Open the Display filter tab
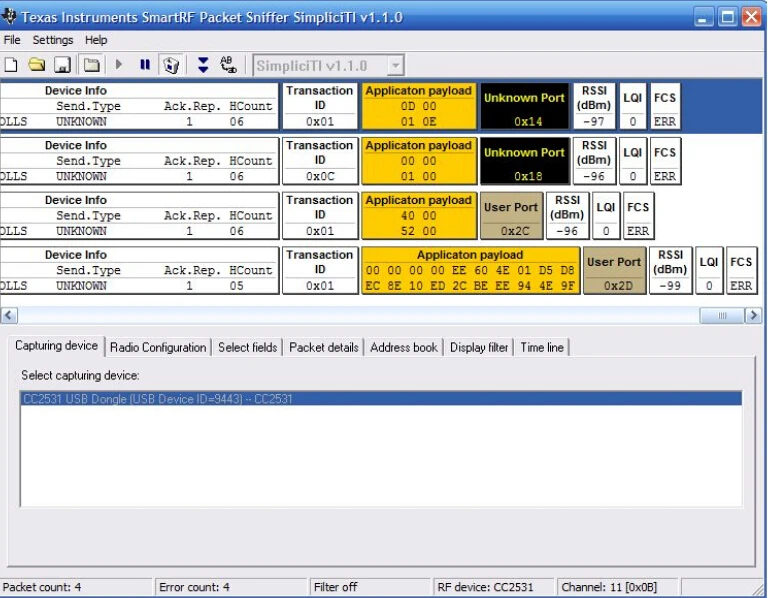This screenshot has height=598, width=768. click(x=479, y=347)
